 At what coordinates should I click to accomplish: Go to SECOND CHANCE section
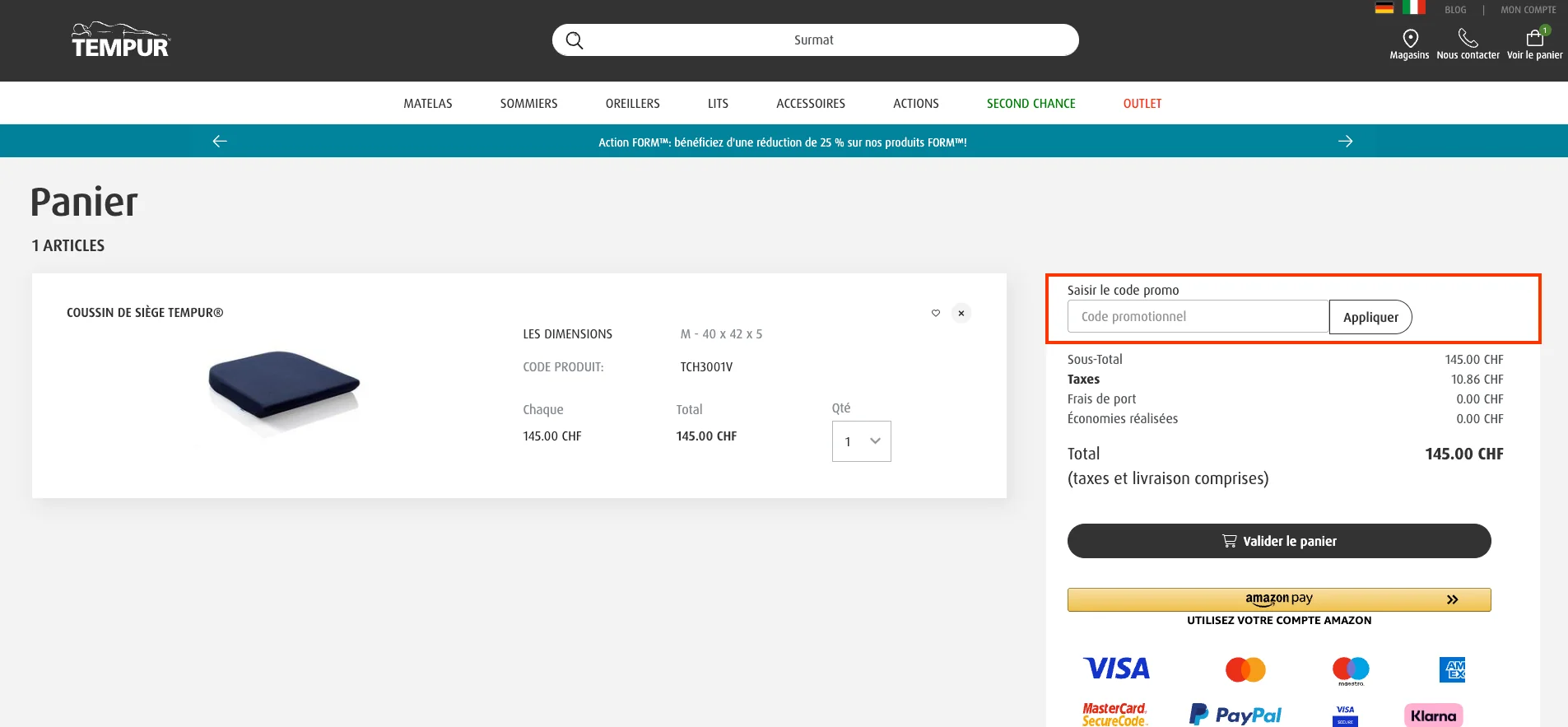point(1031,104)
